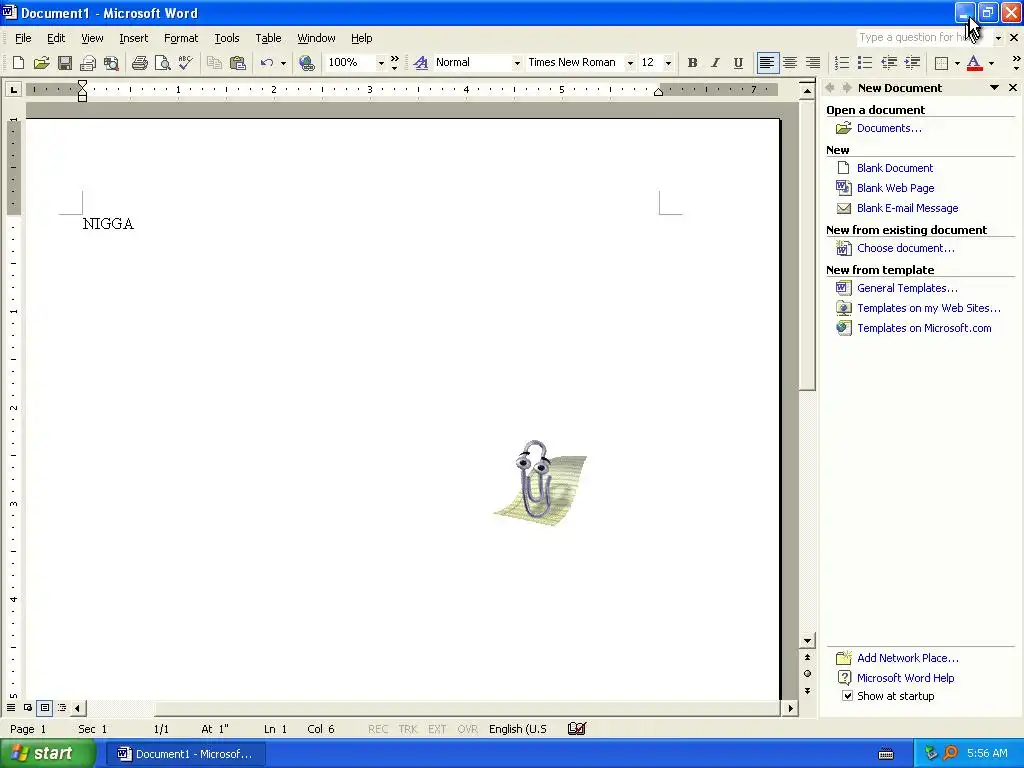
Task: Click the Bullets list icon
Action: (865, 63)
